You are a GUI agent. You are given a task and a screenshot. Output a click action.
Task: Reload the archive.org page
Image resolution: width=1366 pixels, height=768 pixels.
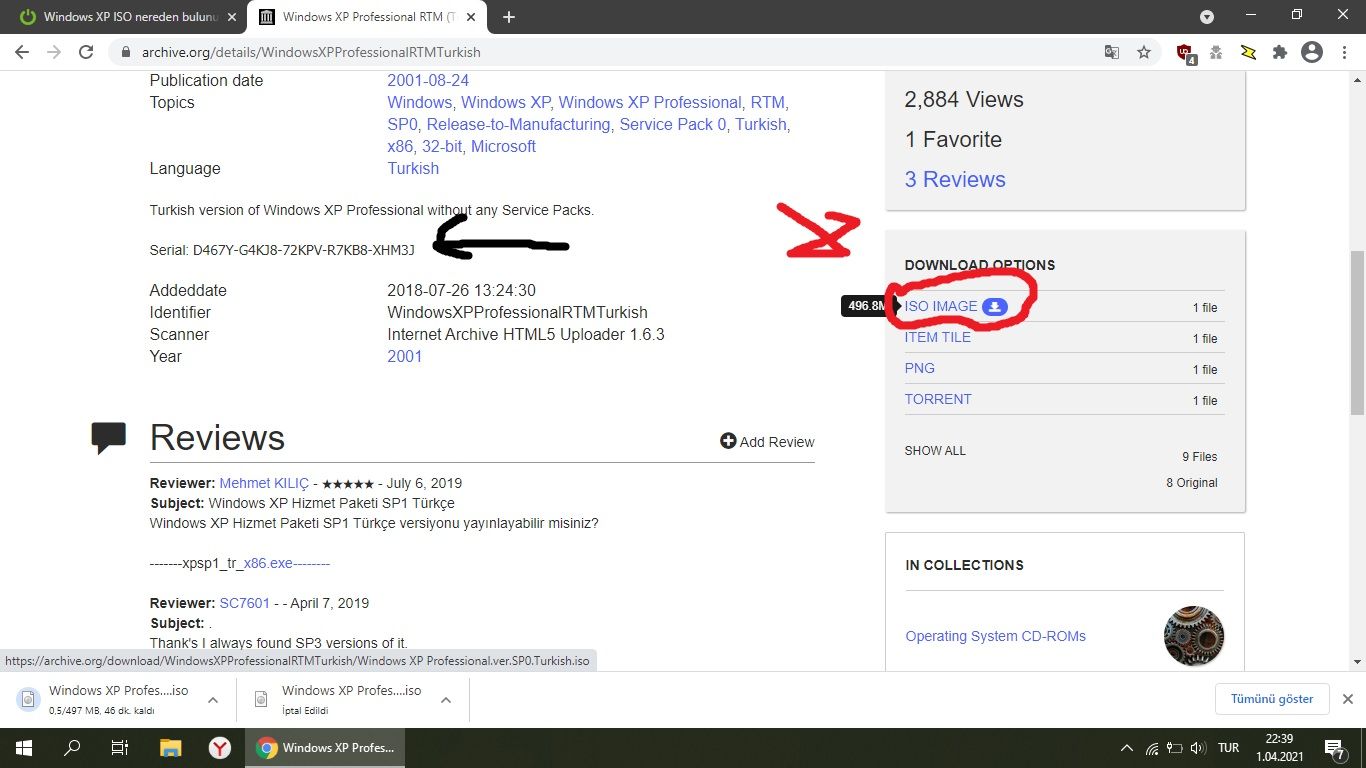point(86,53)
